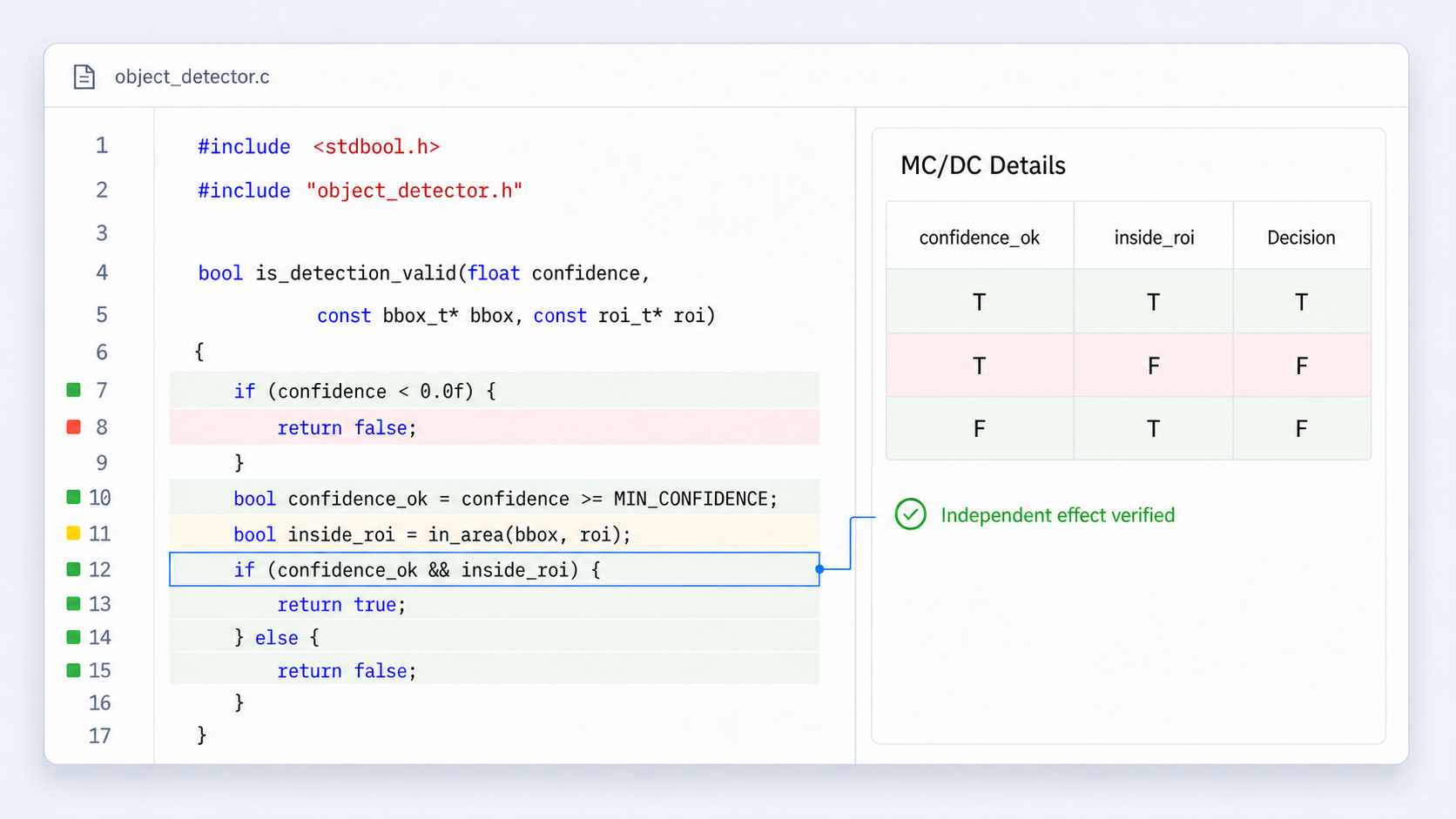Click the red coverage marker on line 8
Image resolution: width=1456 pixels, height=819 pixels.
[74, 426]
